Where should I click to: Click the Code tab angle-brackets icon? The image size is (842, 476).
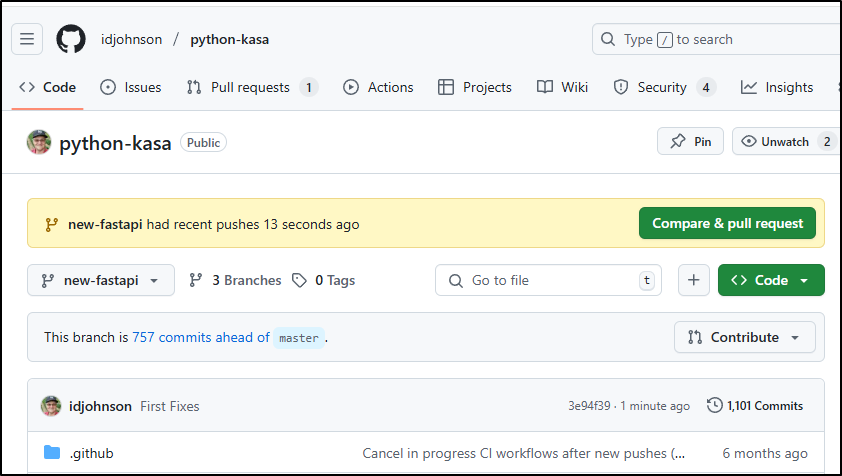pos(27,87)
